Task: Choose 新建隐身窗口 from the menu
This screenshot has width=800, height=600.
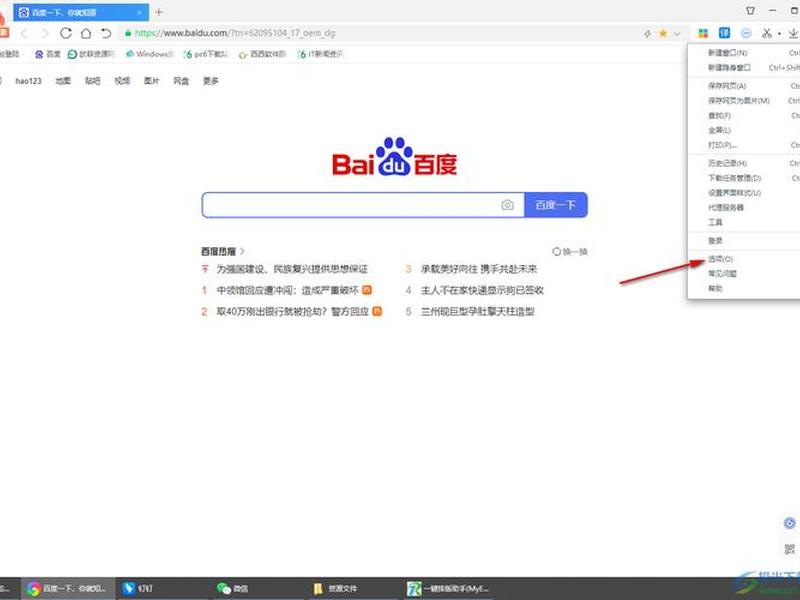Action: tap(745, 68)
